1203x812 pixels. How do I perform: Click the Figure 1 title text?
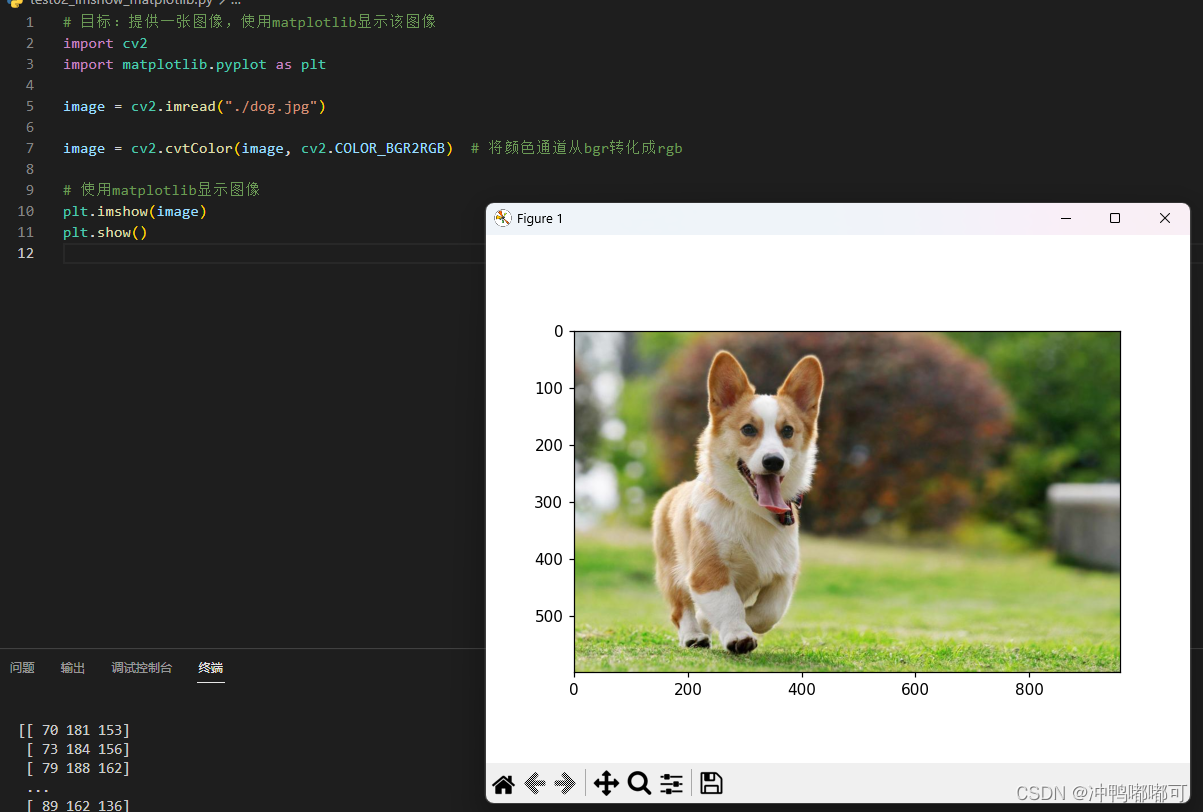(540, 219)
